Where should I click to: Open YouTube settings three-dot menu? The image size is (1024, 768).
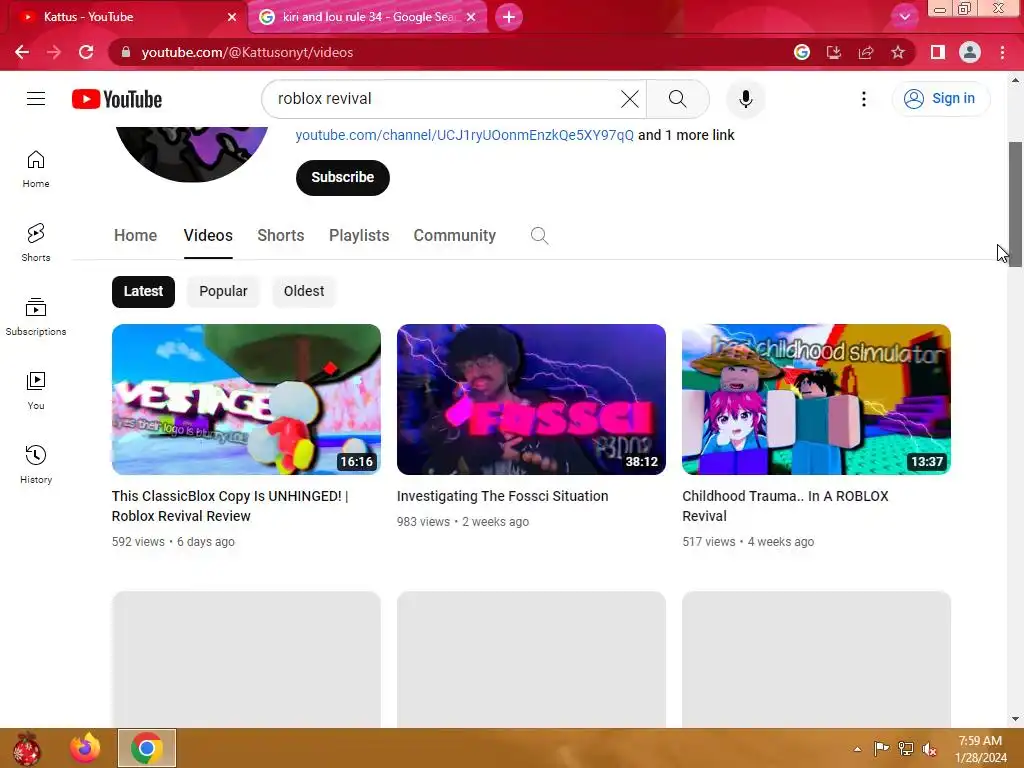(863, 99)
